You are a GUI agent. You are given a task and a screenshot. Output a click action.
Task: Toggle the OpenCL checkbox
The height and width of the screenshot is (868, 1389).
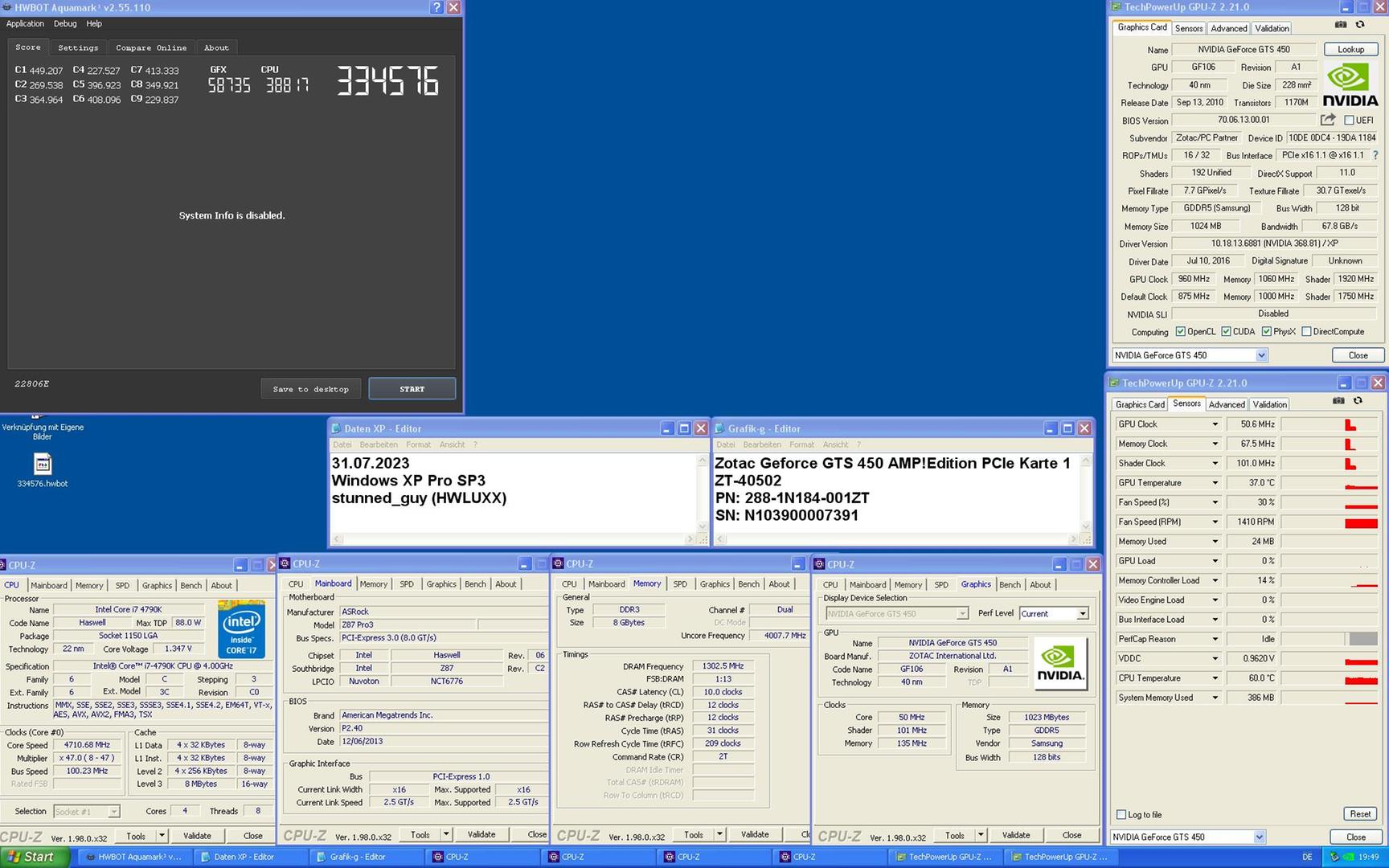tap(1180, 332)
